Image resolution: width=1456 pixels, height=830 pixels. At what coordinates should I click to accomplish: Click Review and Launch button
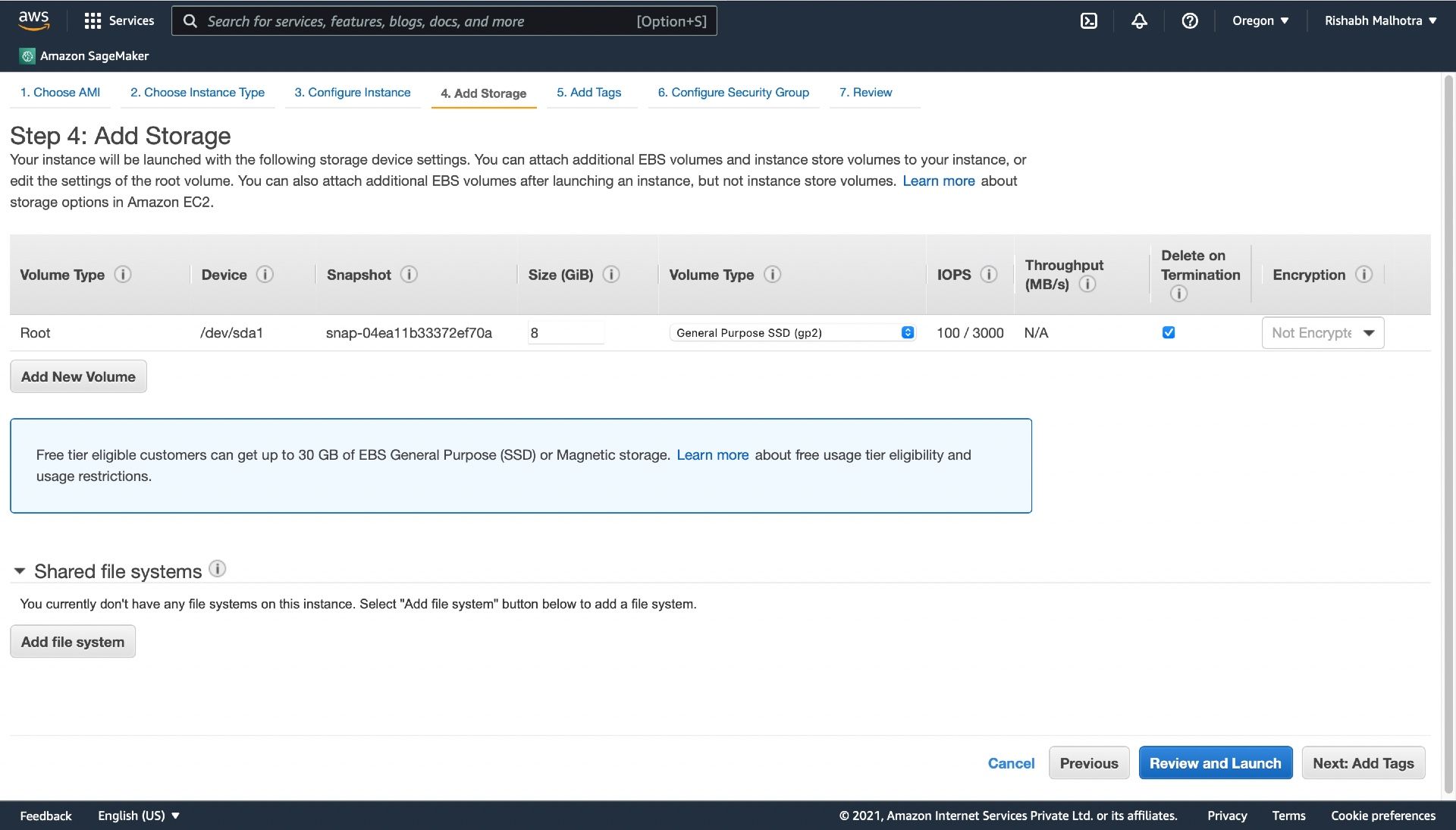(1215, 762)
